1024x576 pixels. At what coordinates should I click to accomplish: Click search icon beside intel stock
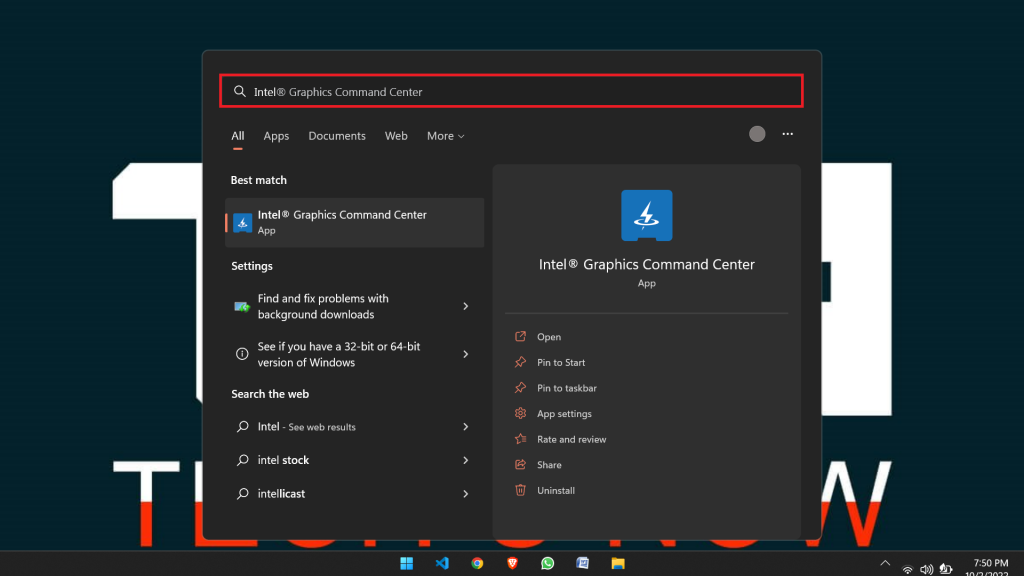(242, 460)
